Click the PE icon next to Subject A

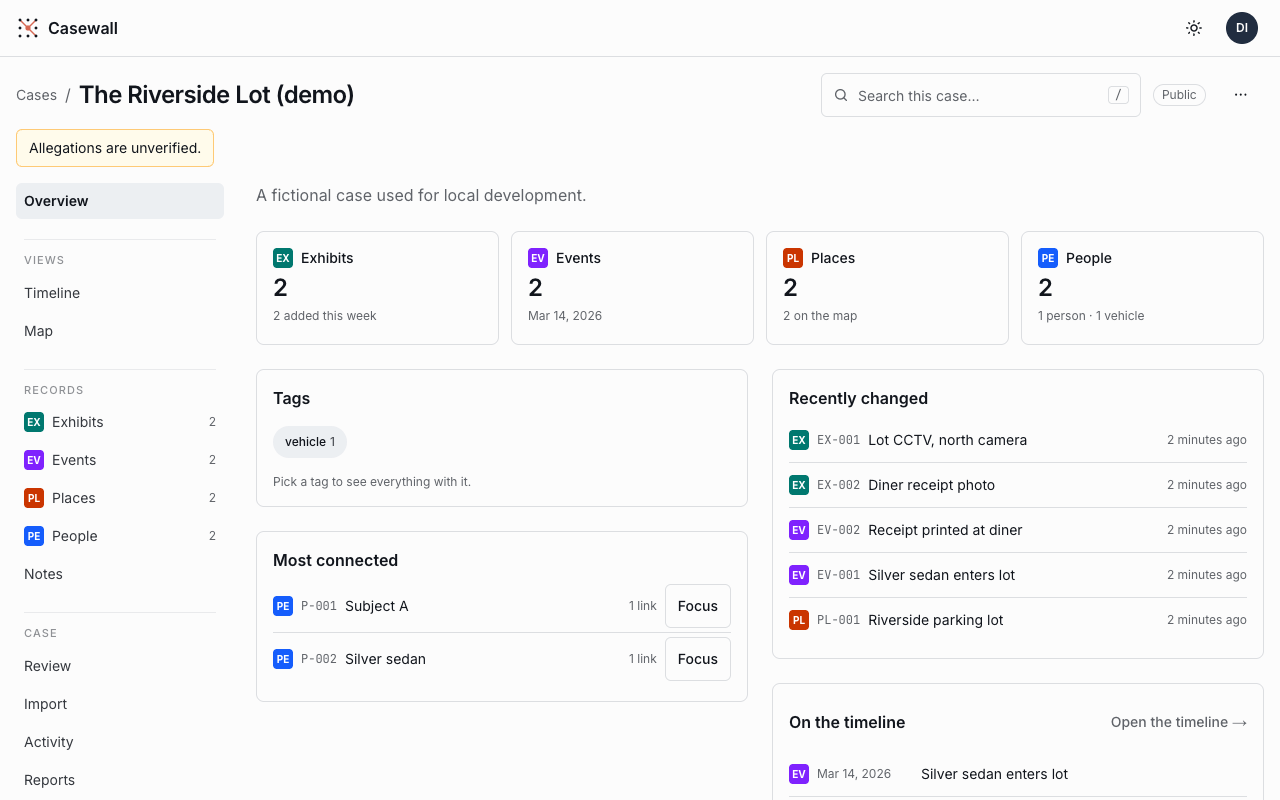coord(283,606)
